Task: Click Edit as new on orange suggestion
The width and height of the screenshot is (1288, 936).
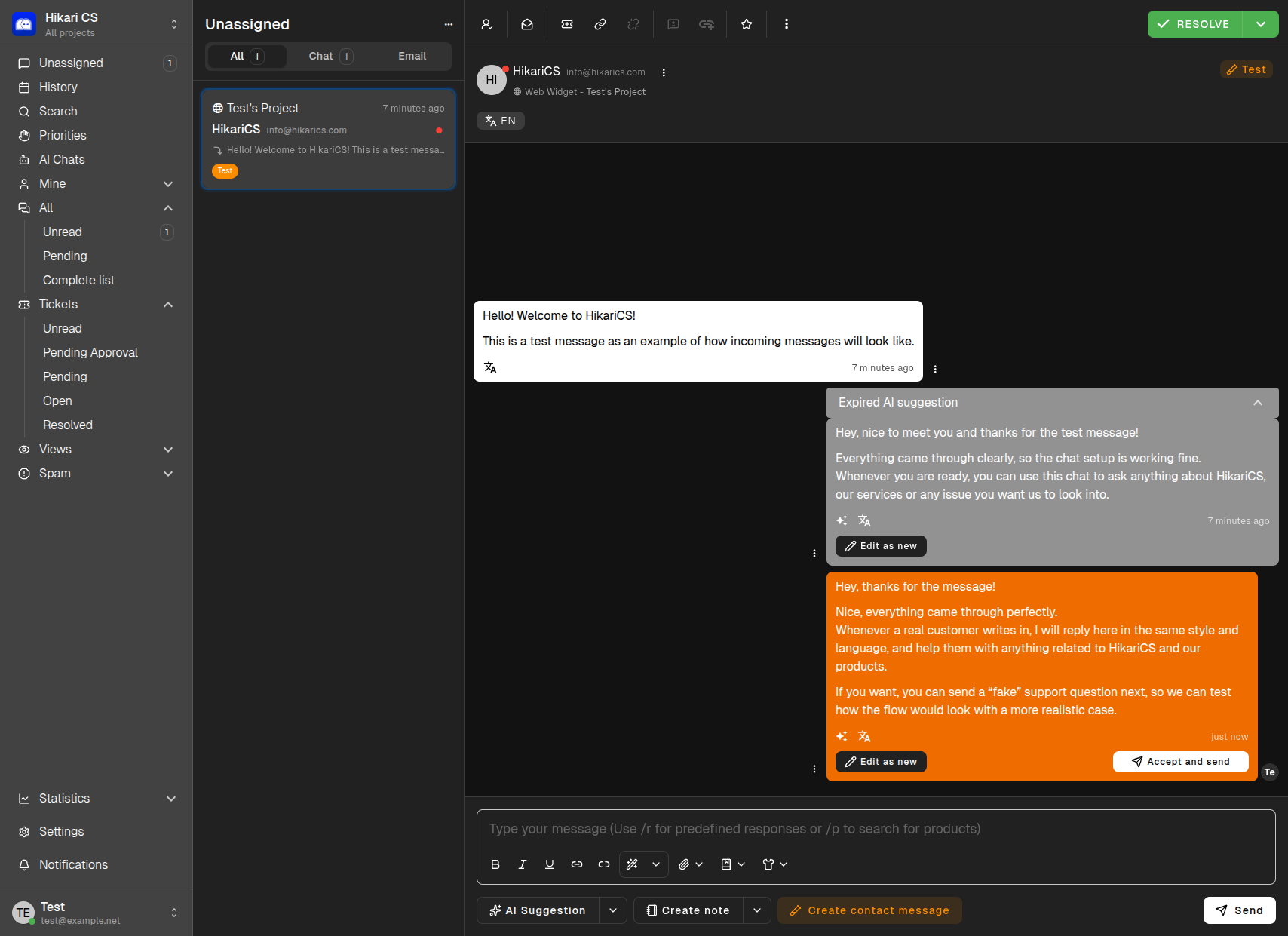Action: (x=881, y=762)
